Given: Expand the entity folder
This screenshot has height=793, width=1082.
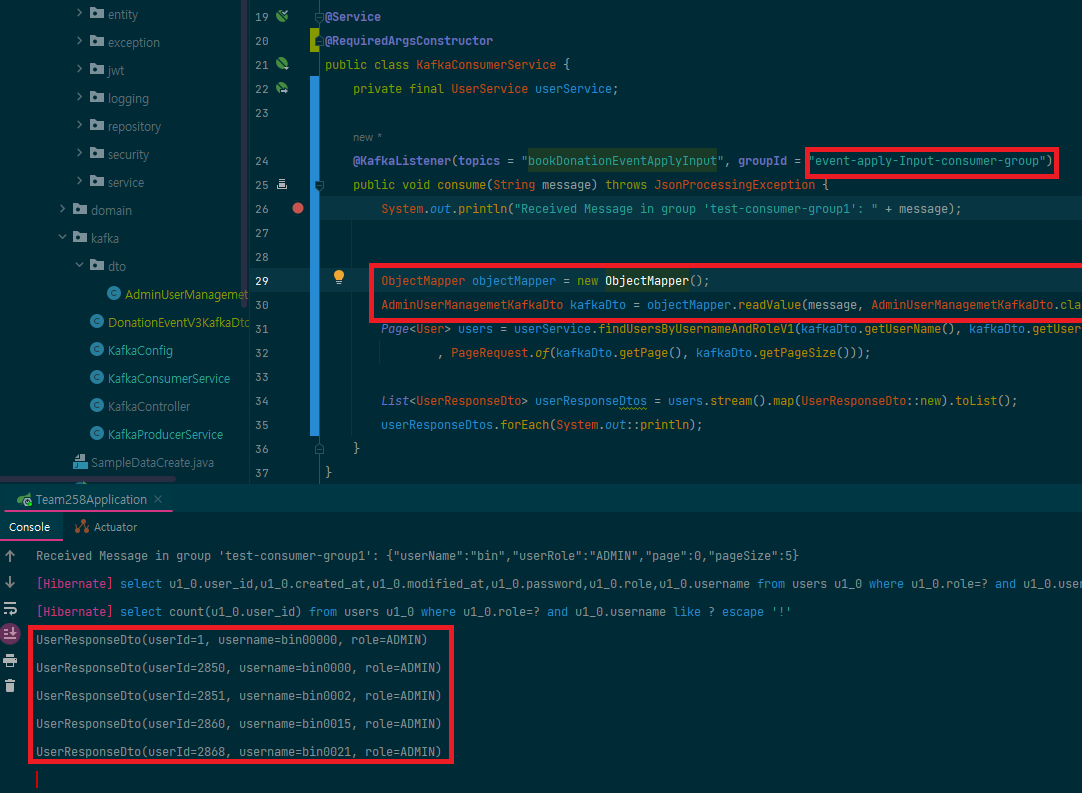Looking at the screenshot, I should pos(79,12).
